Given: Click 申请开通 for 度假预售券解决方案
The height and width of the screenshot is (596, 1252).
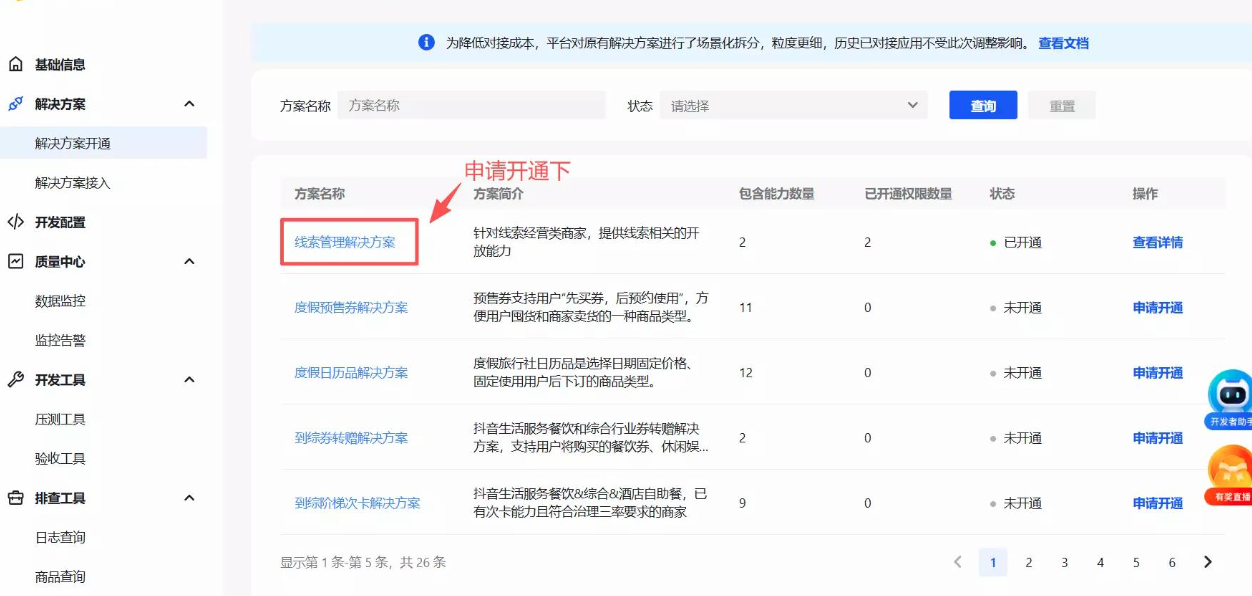Looking at the screenshot, I should click(x=1158, y=307).
